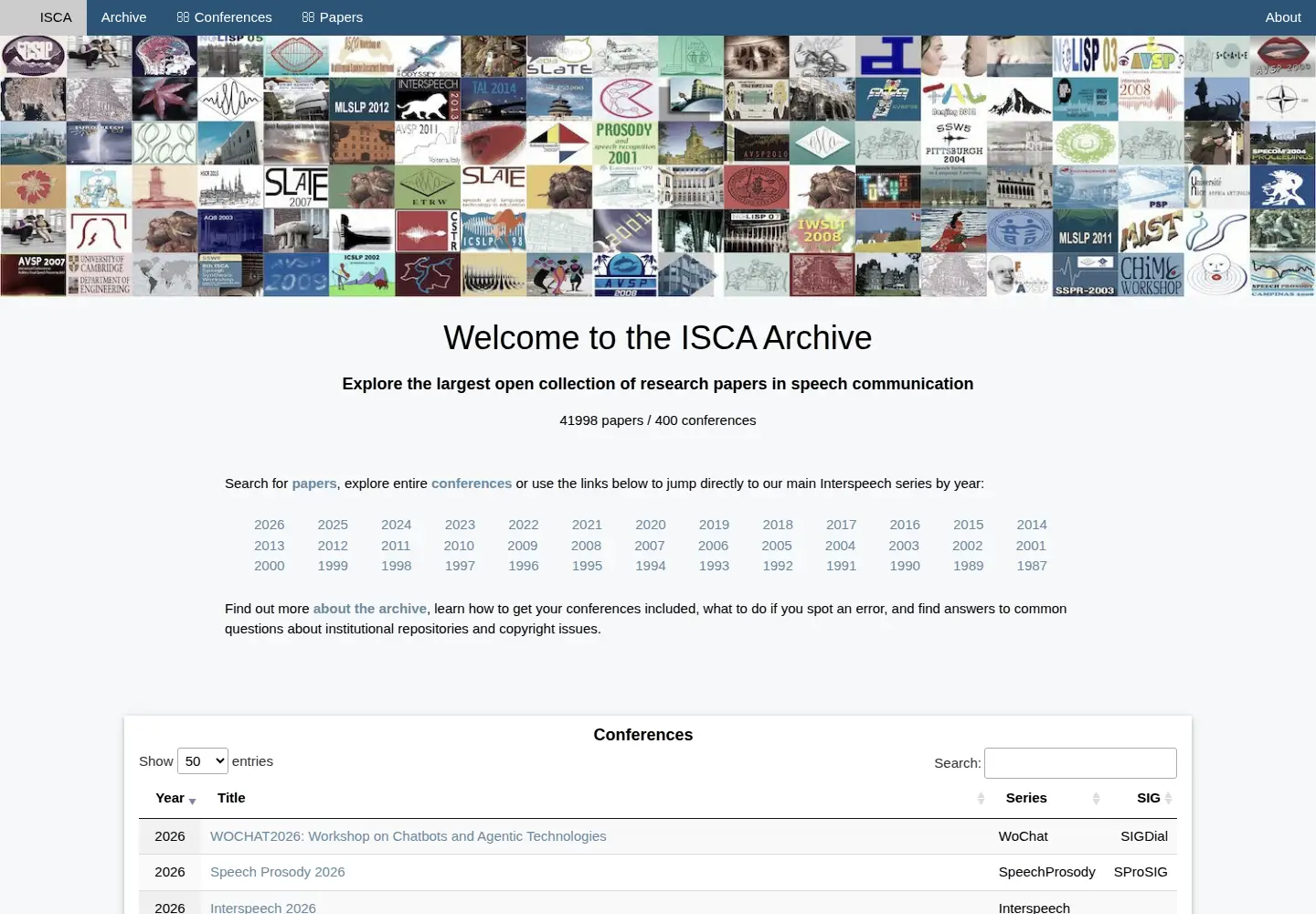Go to ISCA home in navbar
Screen dimensions: 1316x914
click(x=56, y=17)
